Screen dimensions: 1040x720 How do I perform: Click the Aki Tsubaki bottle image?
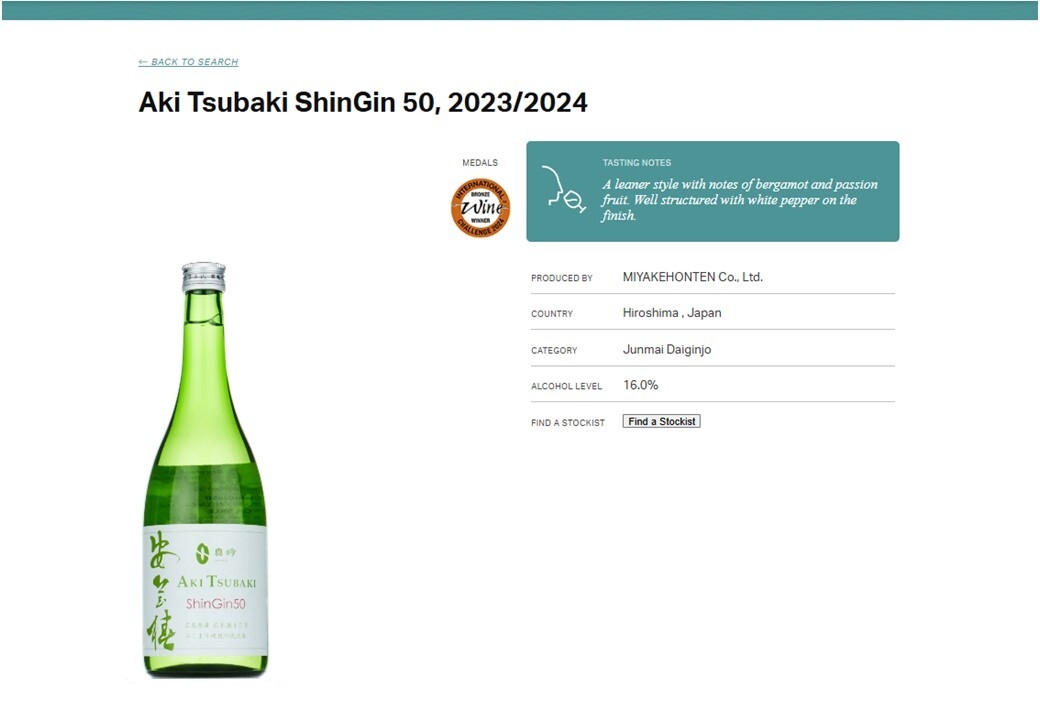pyautogui.click(x=205, y=469)
